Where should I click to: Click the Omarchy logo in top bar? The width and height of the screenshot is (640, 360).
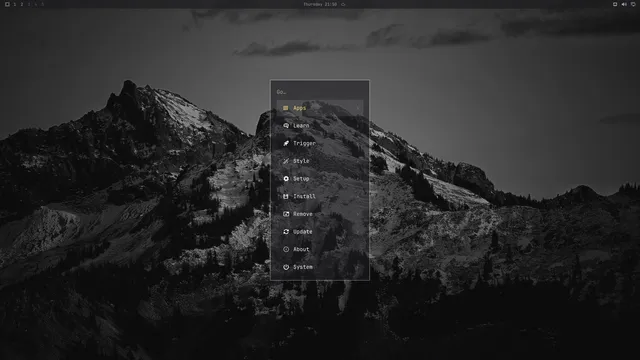click(x=7, y=4)
